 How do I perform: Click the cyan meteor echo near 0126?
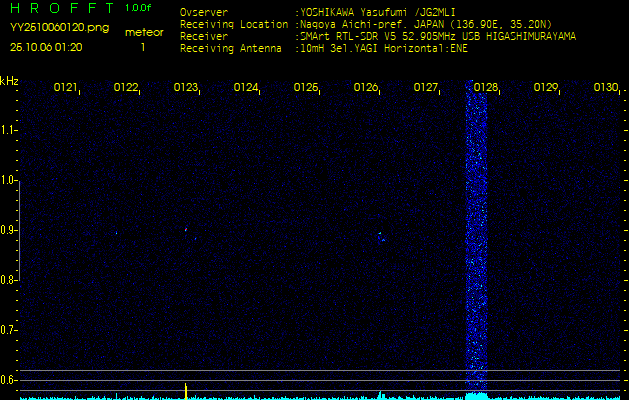coord(381,237)
